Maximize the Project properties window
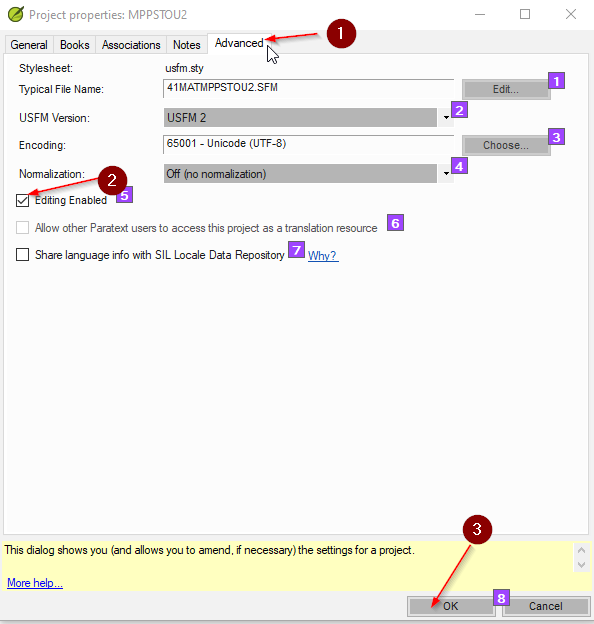This screenshot has width=594, height=624. click(525, 14)
